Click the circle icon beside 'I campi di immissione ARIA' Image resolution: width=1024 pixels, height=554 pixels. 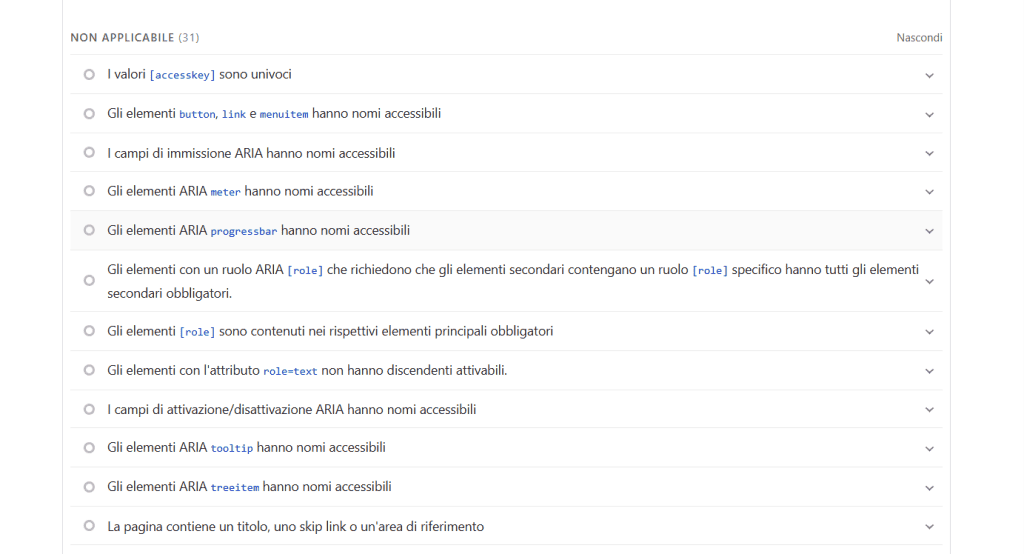pos(89,153)
